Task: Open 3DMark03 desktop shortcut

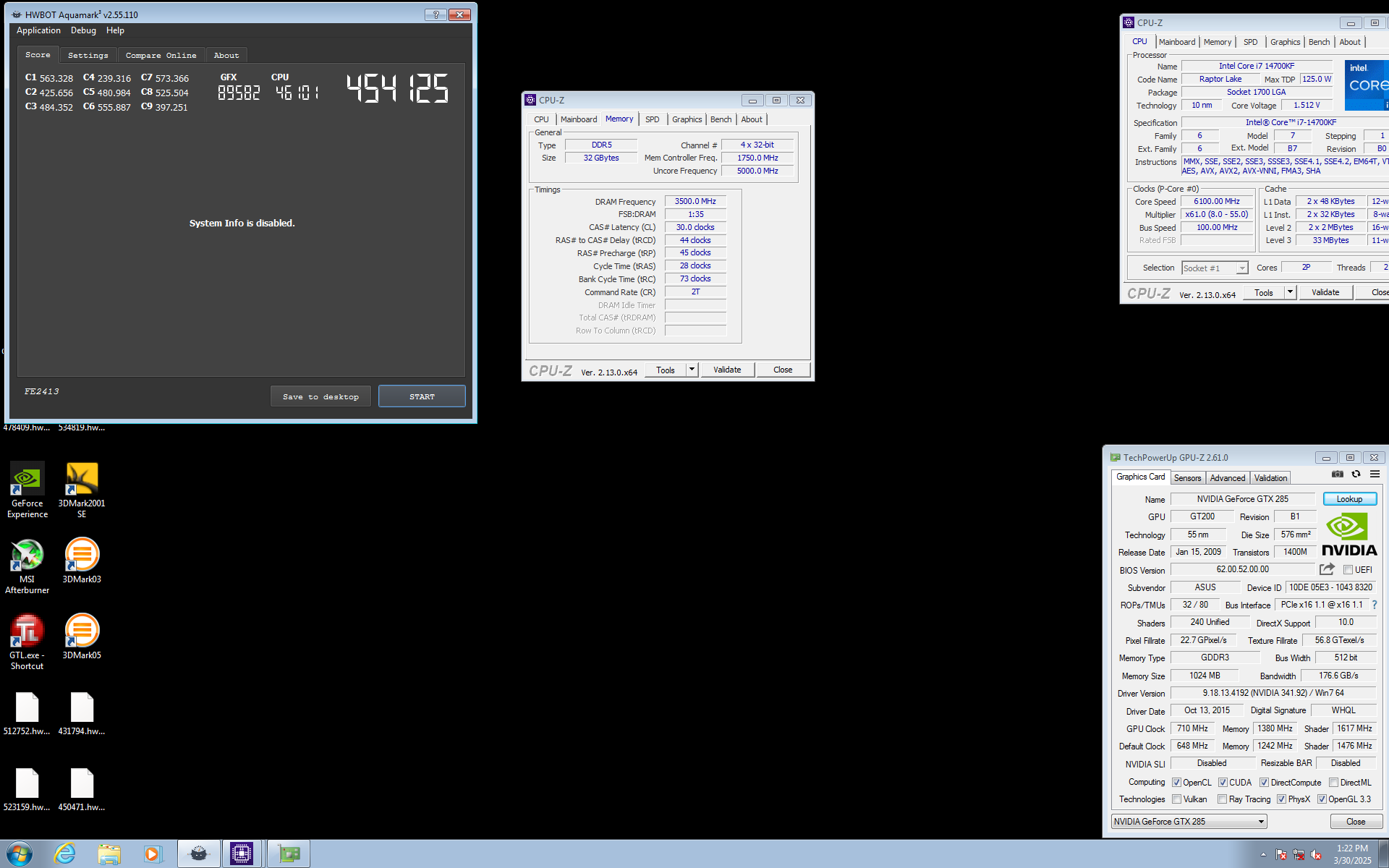Action: tap(82, 561)
